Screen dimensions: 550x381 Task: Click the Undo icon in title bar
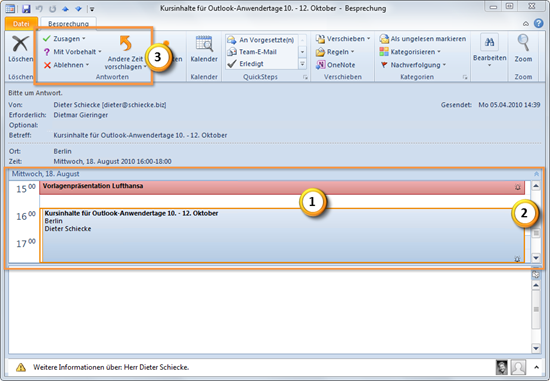pos(39,8)
